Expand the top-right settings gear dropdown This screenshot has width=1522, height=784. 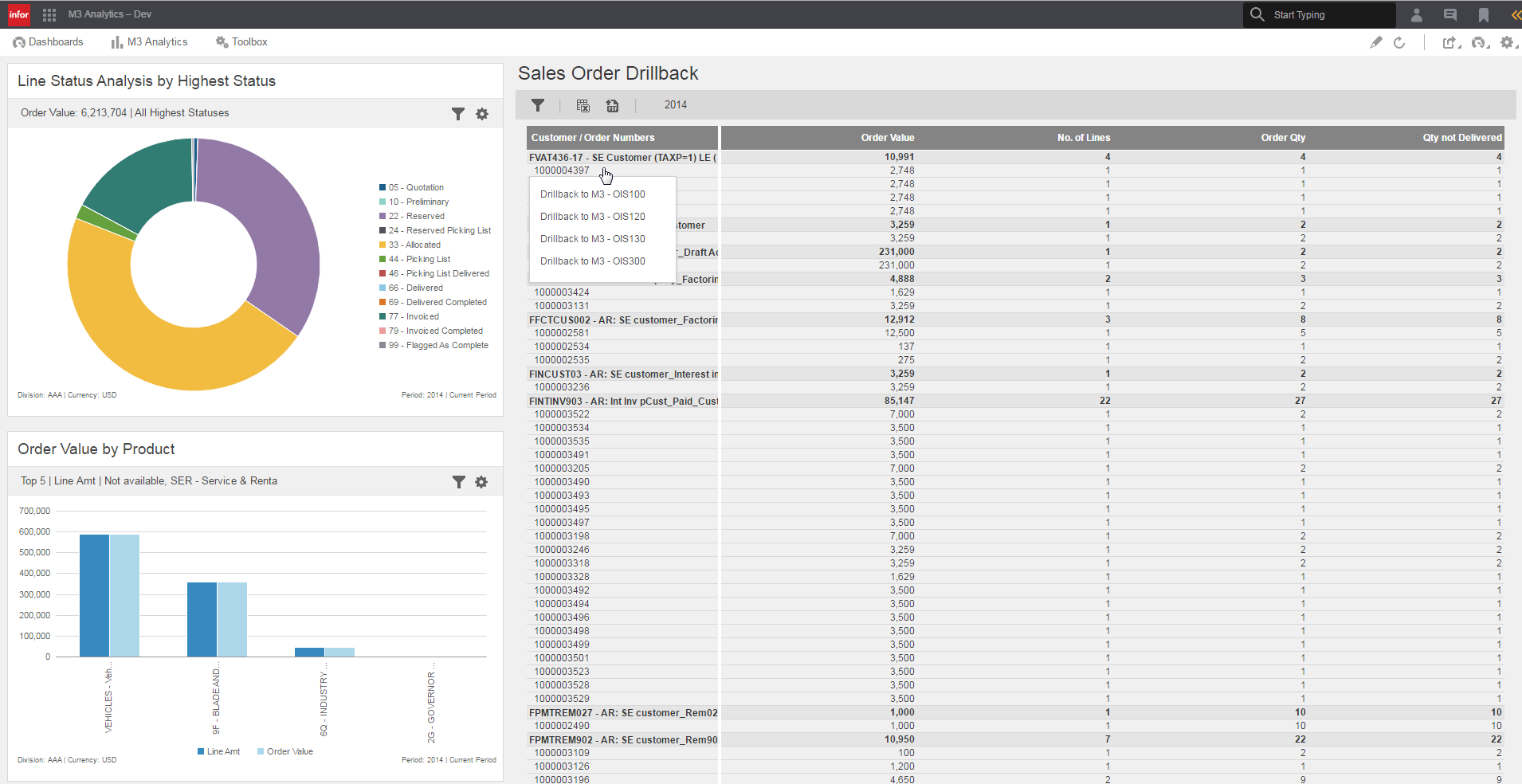(1507, 42)
